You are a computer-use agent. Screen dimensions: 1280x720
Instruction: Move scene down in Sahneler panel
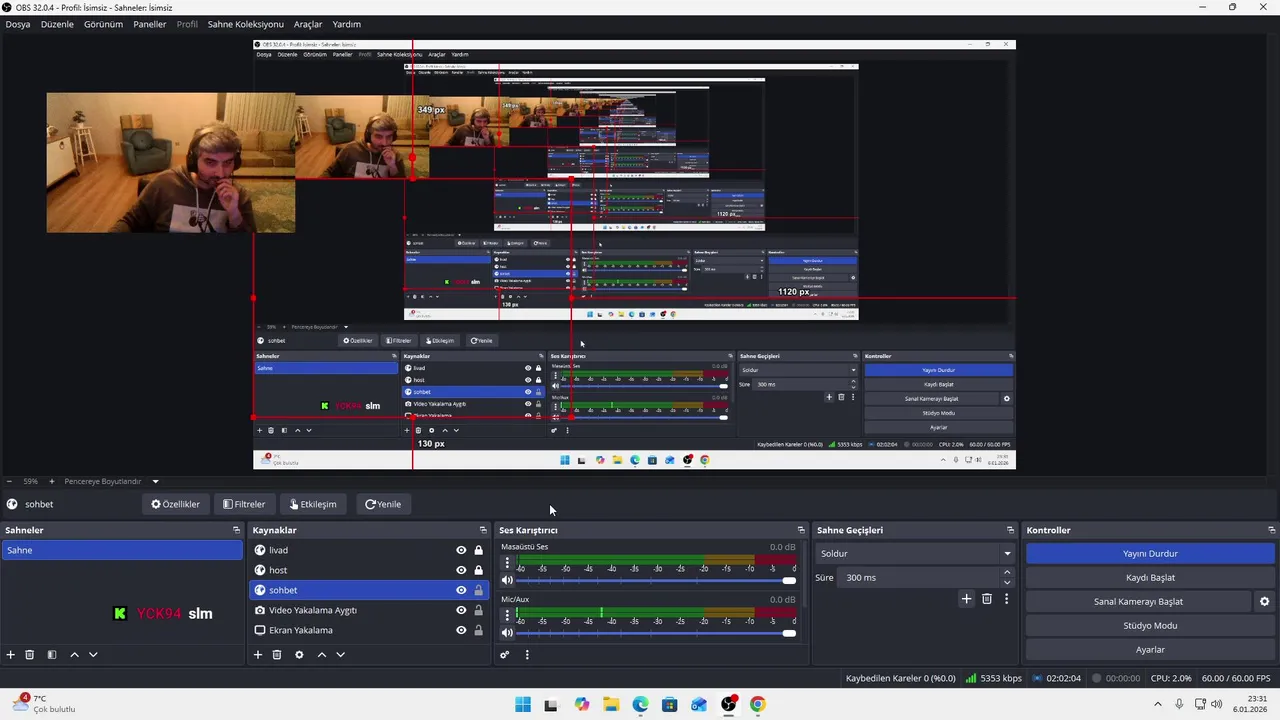coord(93,655)
